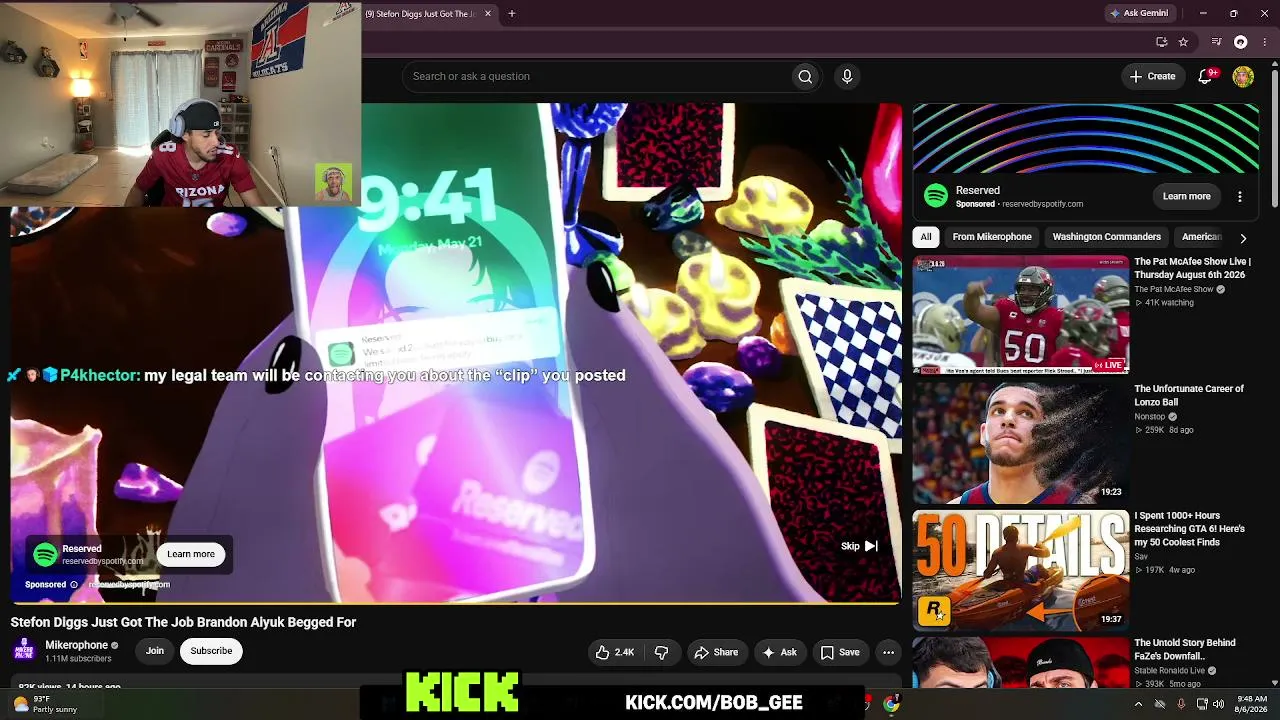Open the GTA 6 50 Details thumbnail
1280x720 pixels.
coord(1021,569)
